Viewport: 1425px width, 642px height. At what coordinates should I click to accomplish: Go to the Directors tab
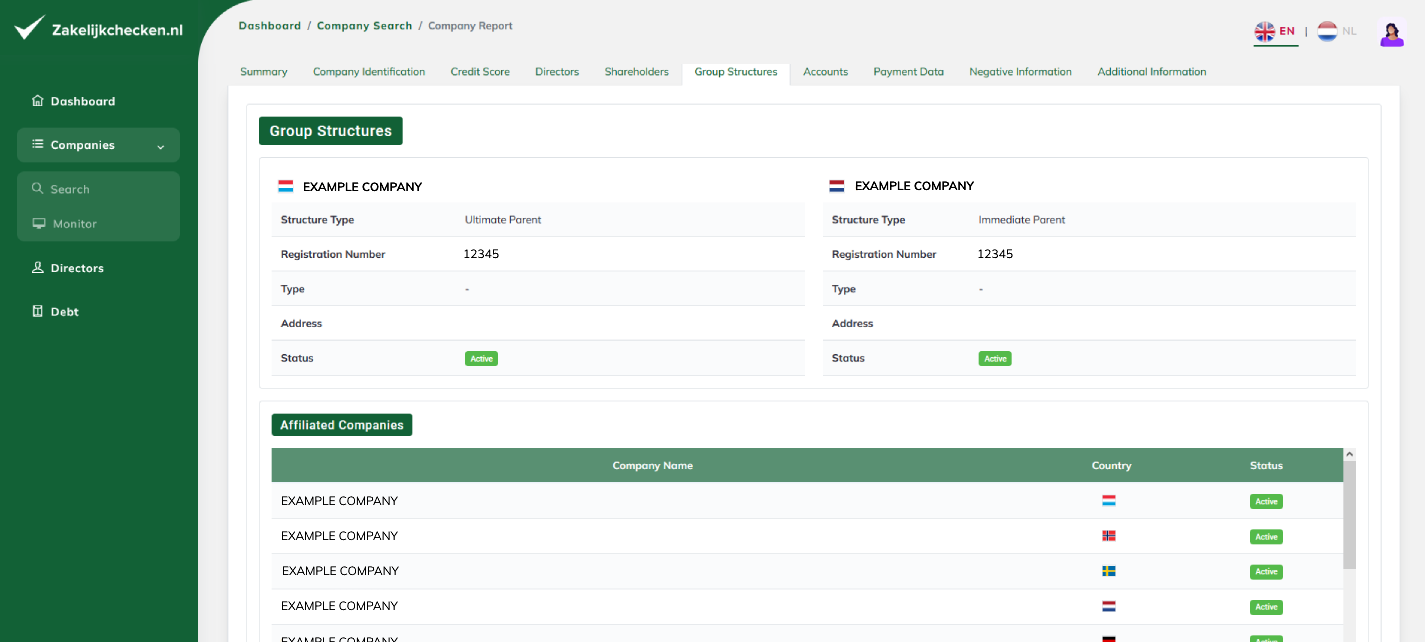pyautogui.click(x=557, y=72)
